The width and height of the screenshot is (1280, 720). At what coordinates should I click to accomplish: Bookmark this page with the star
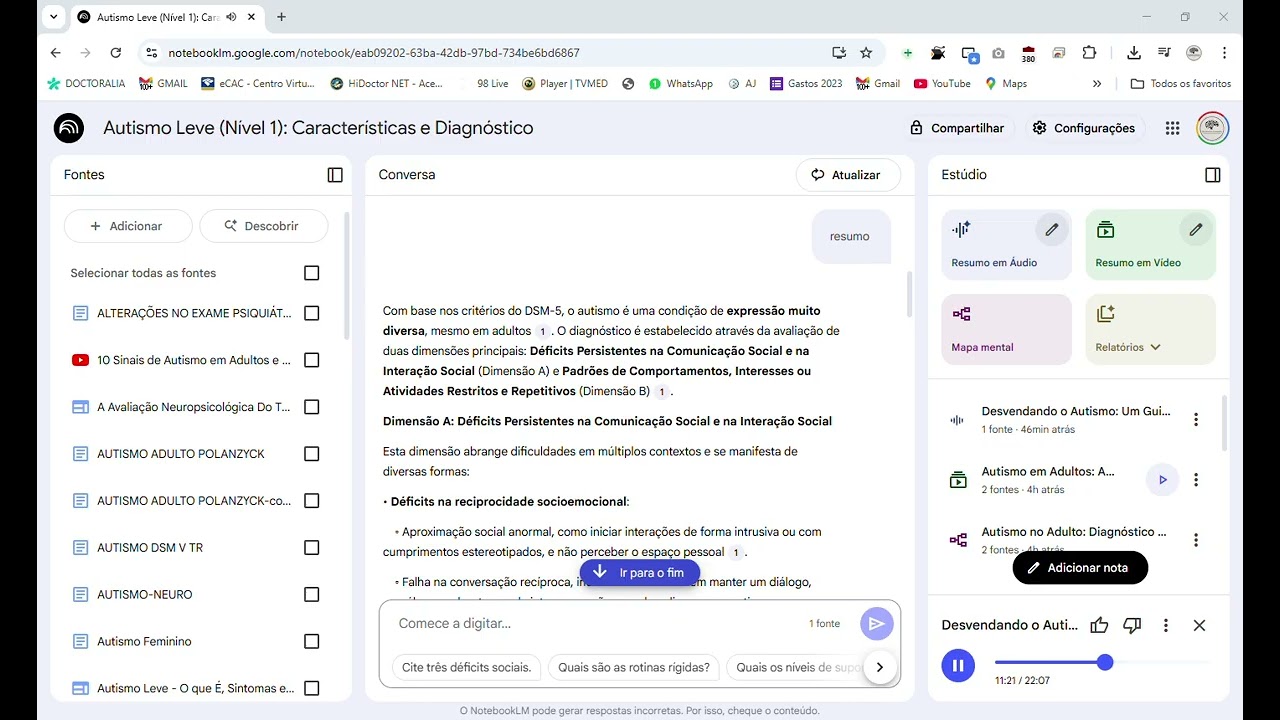pos(866,53)
